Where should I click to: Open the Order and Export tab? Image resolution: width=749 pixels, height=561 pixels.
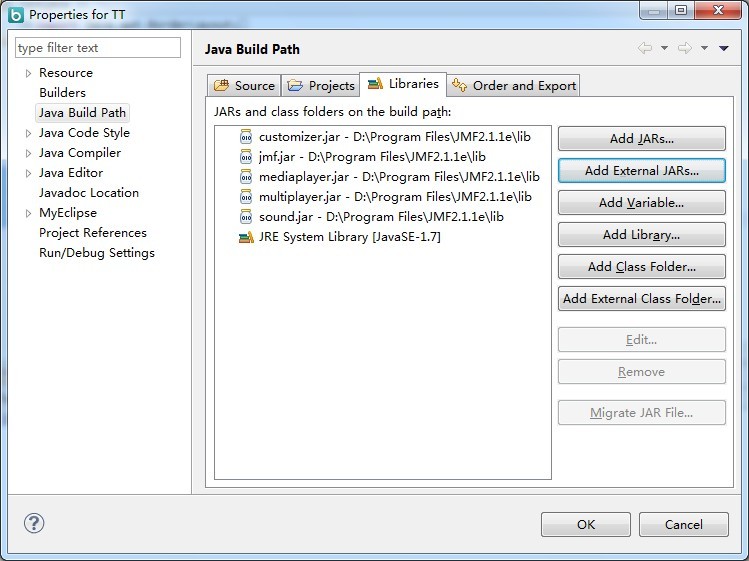pos(514,86)
